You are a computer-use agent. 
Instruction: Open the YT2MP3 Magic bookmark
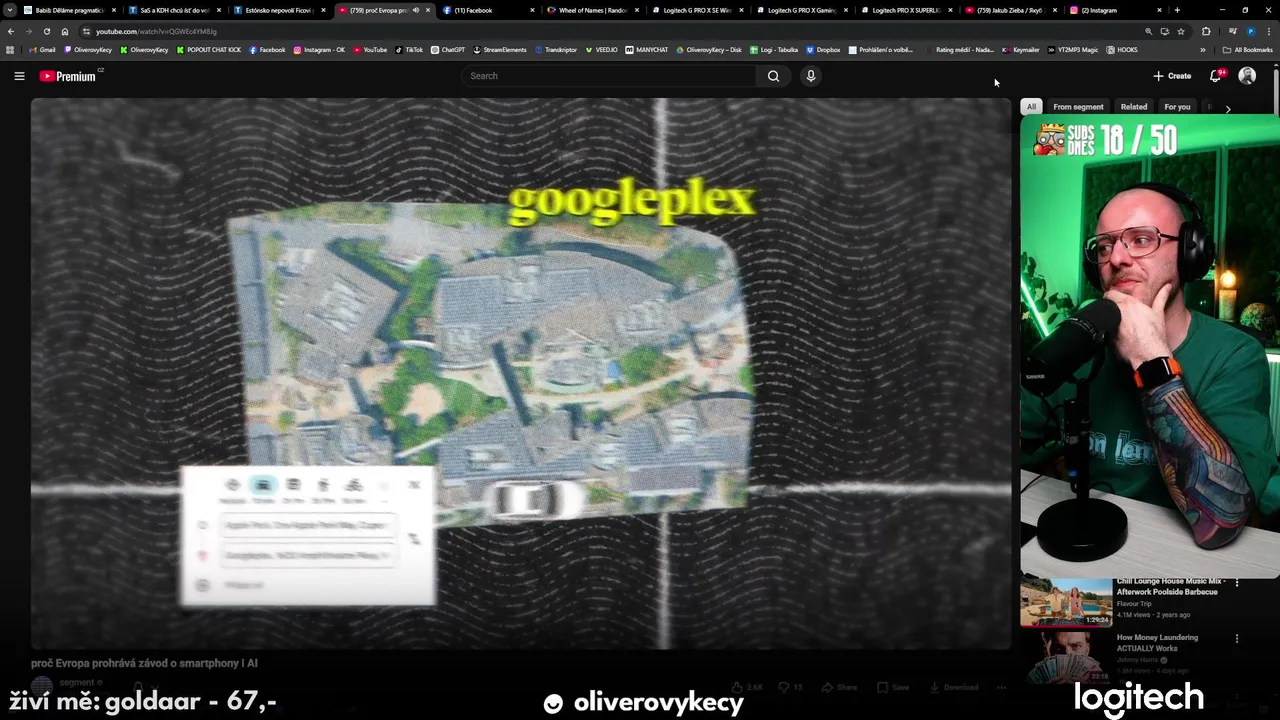[x=1073, y=50]
